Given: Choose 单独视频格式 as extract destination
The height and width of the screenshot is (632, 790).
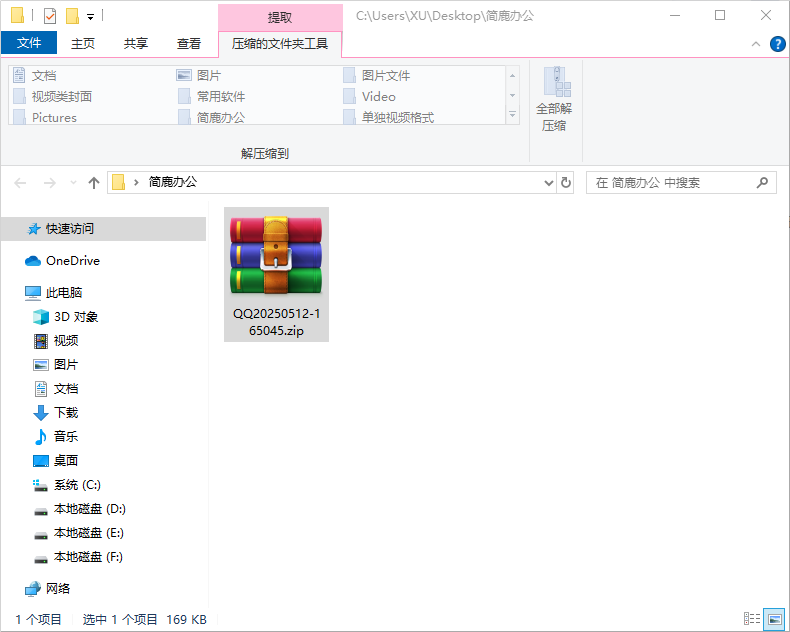Looking at the screenshot, I should [x=388, y=117].
